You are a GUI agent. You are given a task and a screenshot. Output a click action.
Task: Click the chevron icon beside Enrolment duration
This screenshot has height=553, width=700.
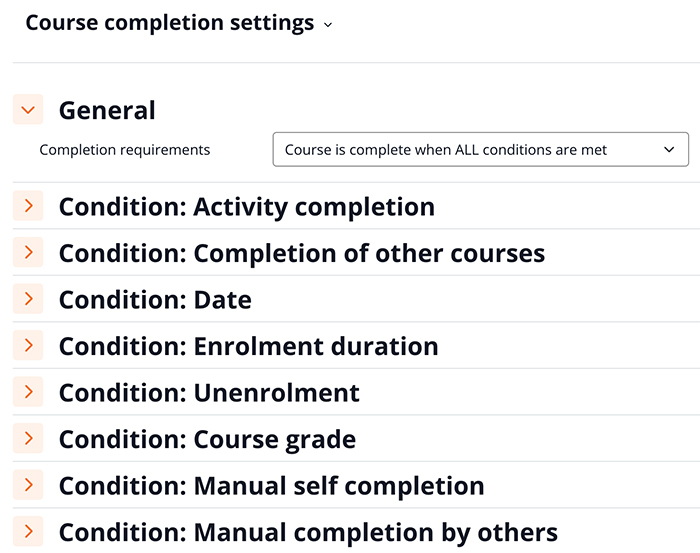(x=28, y=346)
